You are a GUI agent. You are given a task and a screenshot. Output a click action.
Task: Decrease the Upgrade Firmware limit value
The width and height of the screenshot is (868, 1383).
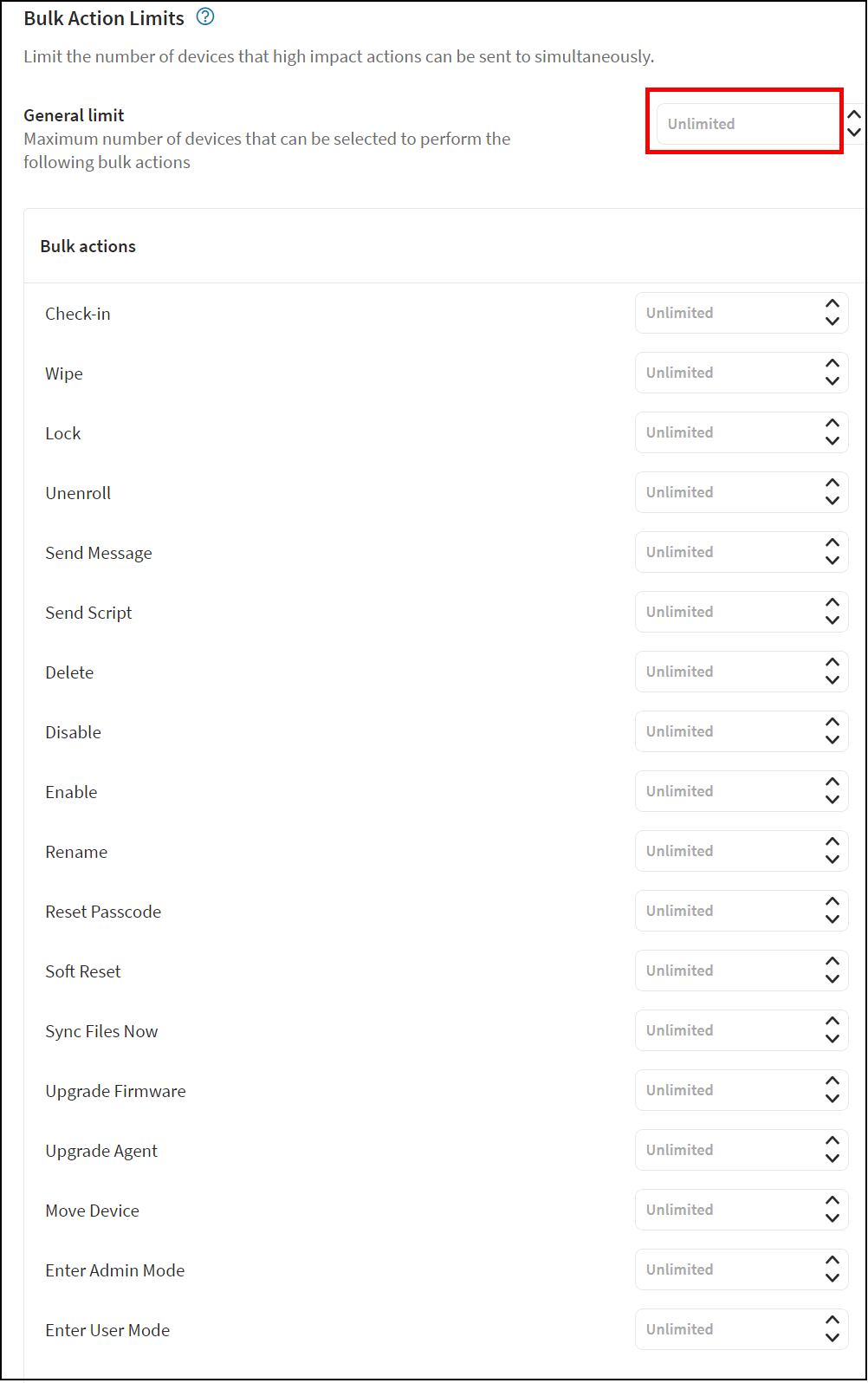[832, 1099]
